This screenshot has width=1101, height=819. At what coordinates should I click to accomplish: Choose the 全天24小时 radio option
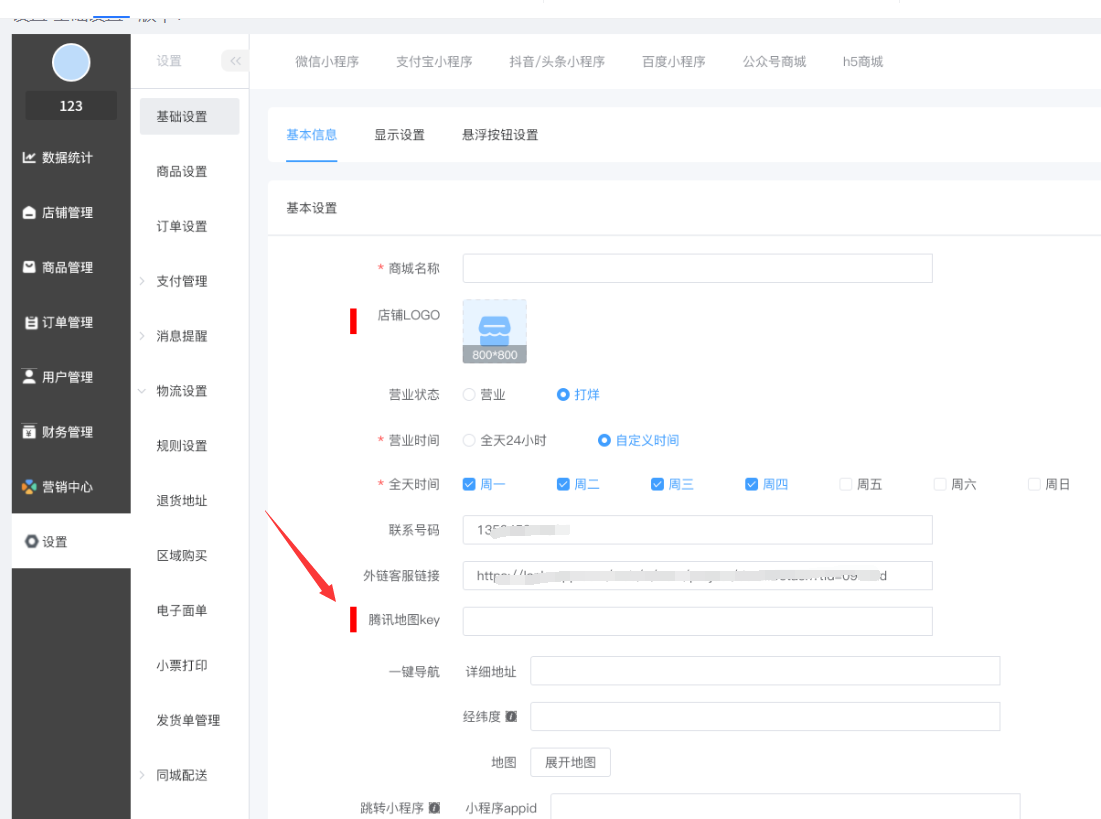[x=469, y=440]
